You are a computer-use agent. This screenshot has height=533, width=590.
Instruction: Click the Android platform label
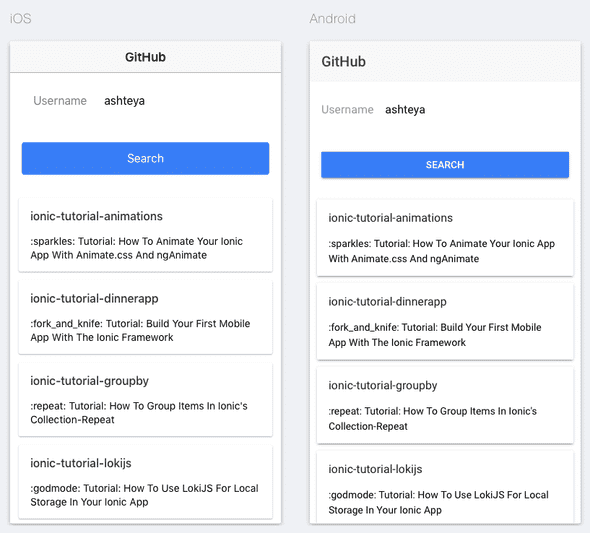332,18
